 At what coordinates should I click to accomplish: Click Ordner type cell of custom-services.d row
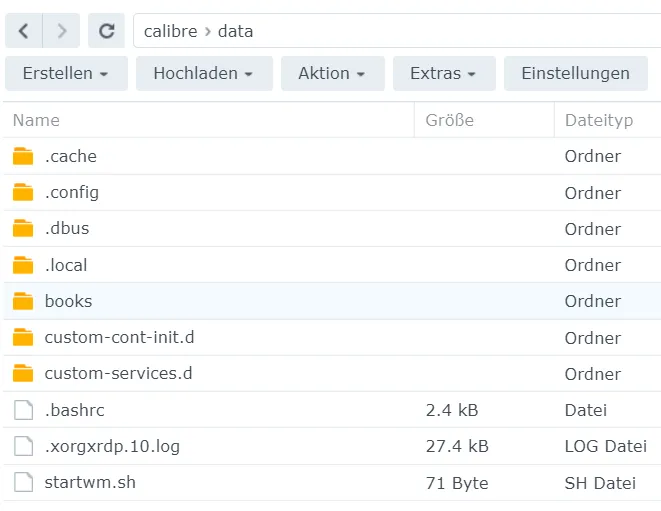point(593,374)
